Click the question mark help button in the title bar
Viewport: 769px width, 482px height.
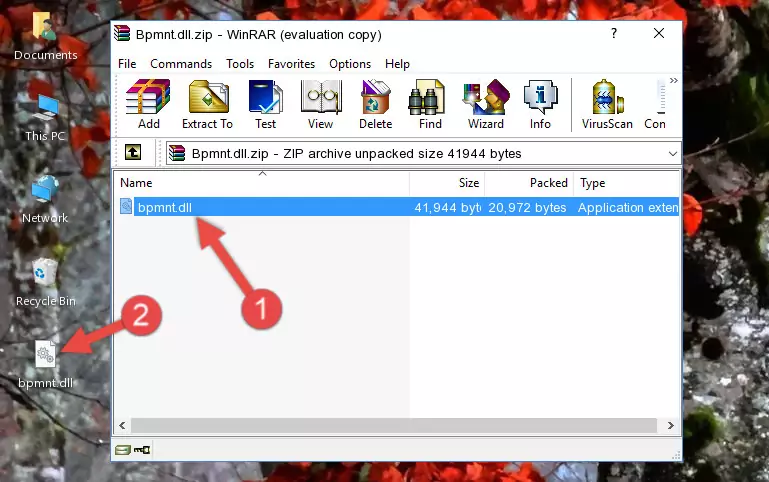tap(614, 33)
